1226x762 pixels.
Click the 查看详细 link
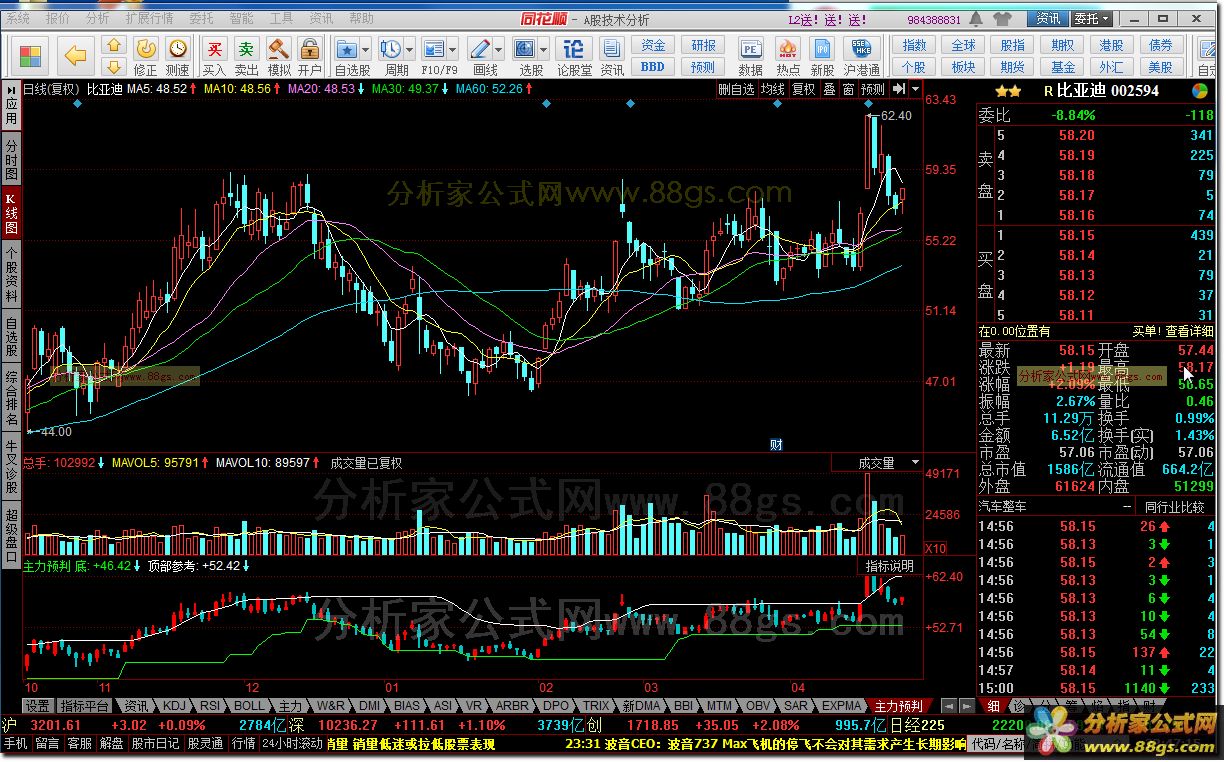(x=1189, y=331)
